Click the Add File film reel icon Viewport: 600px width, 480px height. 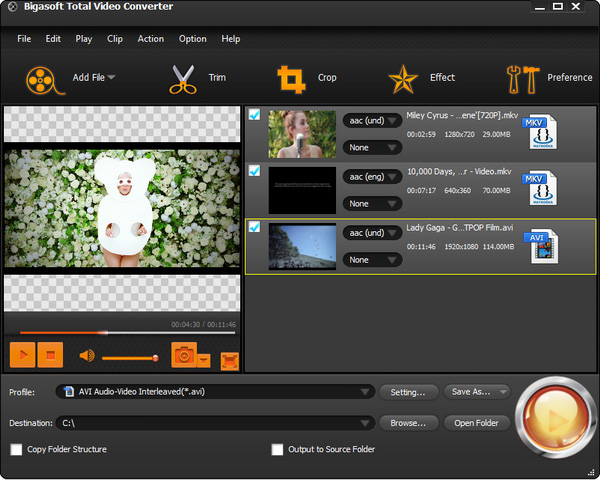tap(44, 80)
